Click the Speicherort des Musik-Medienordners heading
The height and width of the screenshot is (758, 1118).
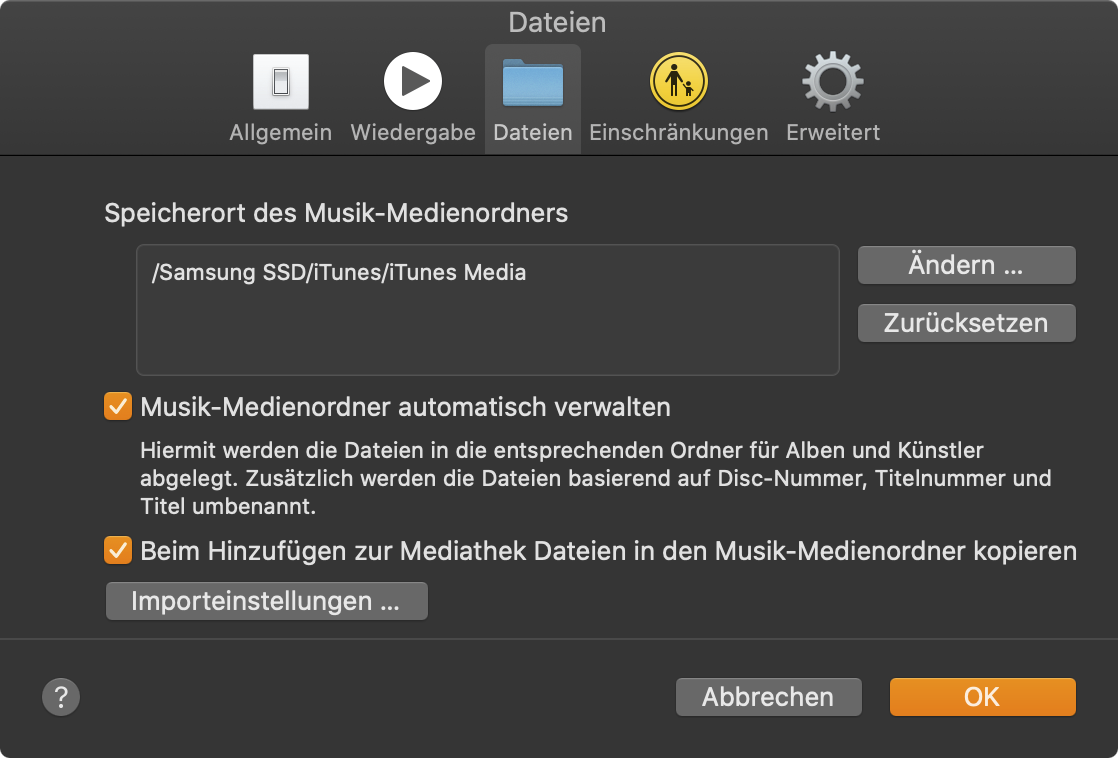click(x=336, y=213)
